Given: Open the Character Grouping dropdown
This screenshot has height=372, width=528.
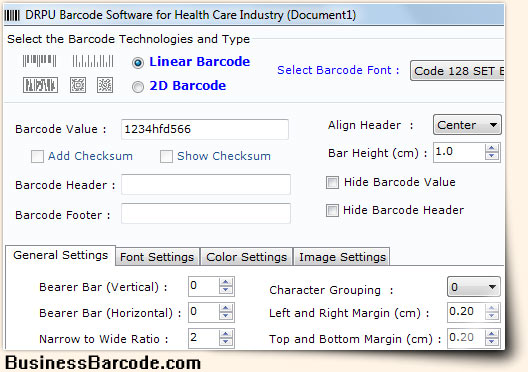Looking at the screenshot, I should pyautogui.click(x=474, y=287).
